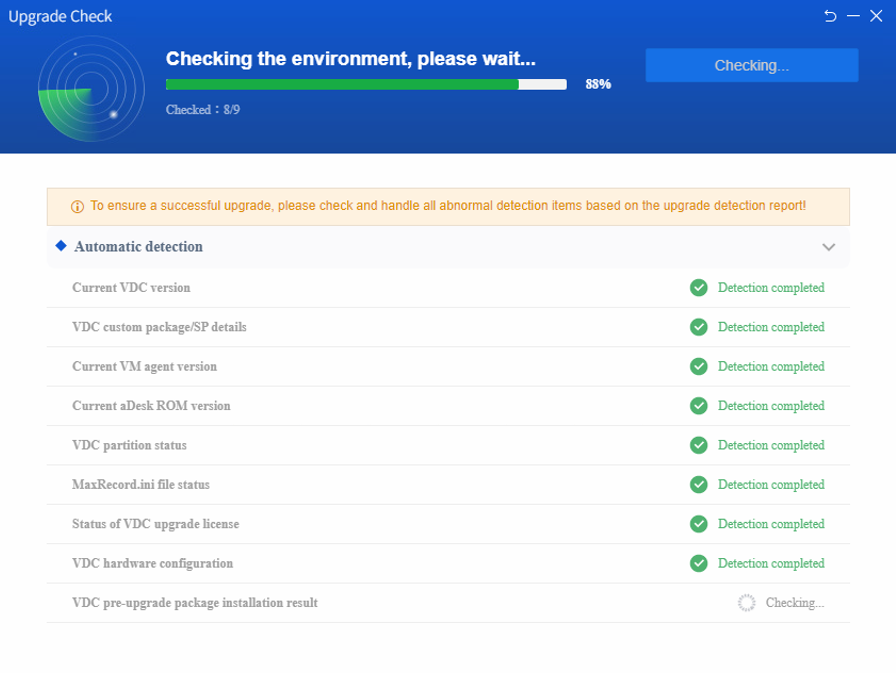Click the Checked 8/9 counter text
896x673 pixels.
tap(203, 110)
